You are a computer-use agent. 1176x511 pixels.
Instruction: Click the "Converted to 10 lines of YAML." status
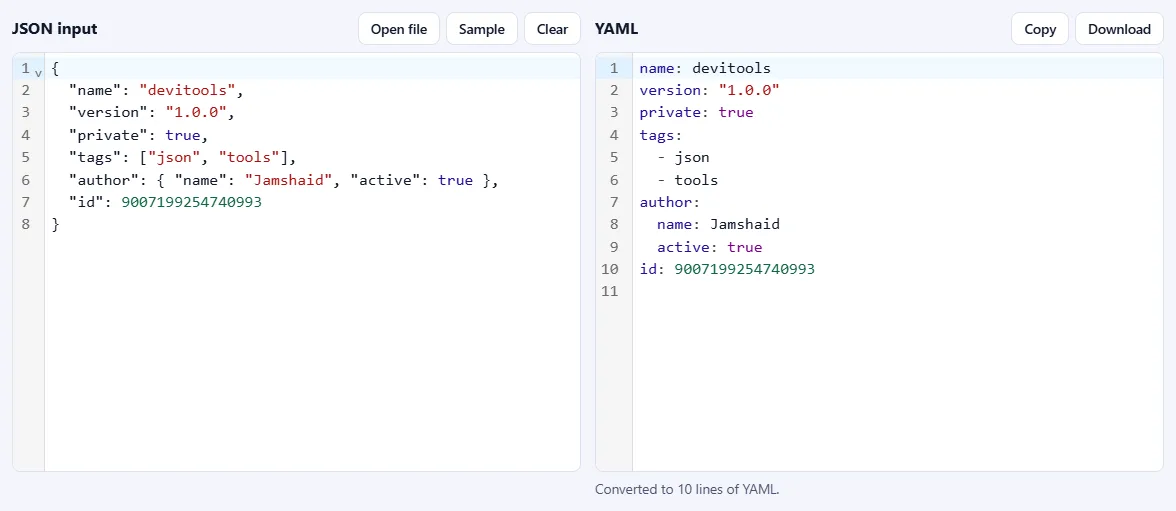tap(688, 489)
